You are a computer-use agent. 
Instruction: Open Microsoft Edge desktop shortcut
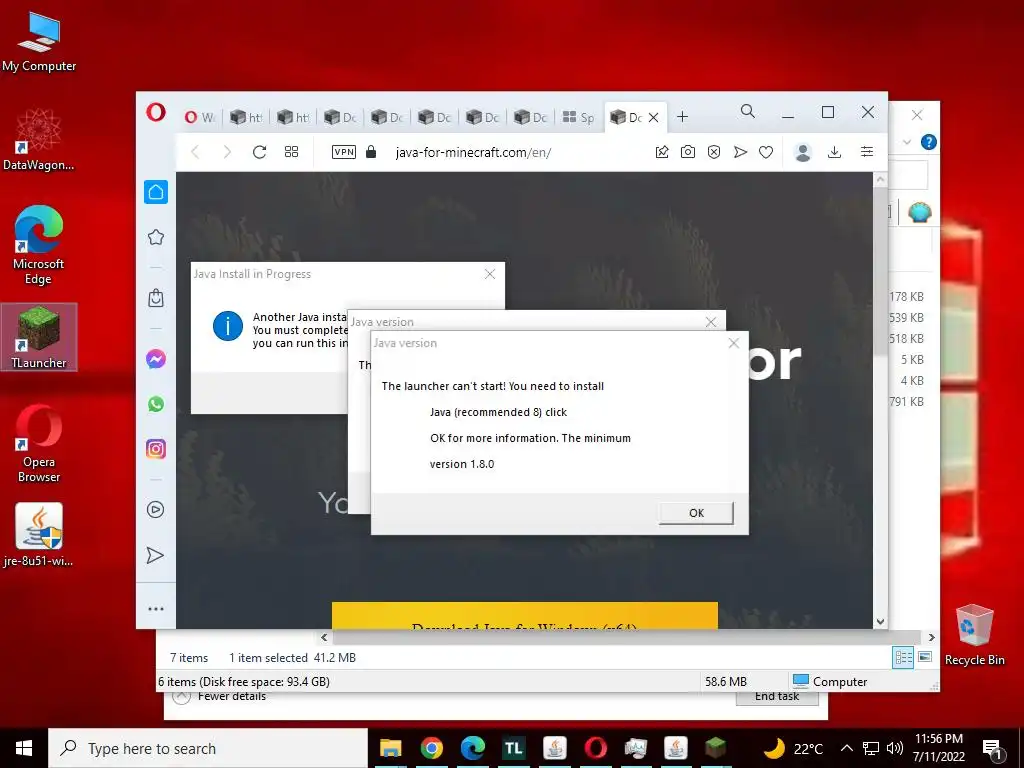39,245
